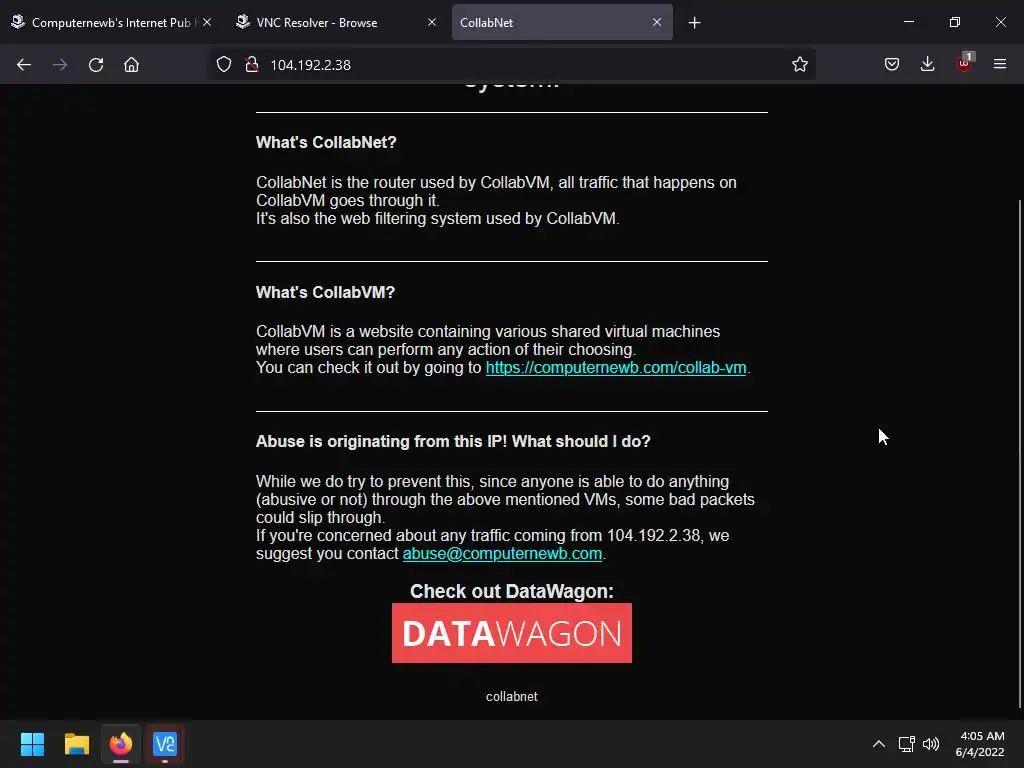Screen dimensions: 1024x768
Task: Close the CollabNet tab
Action: click(657, 22)
